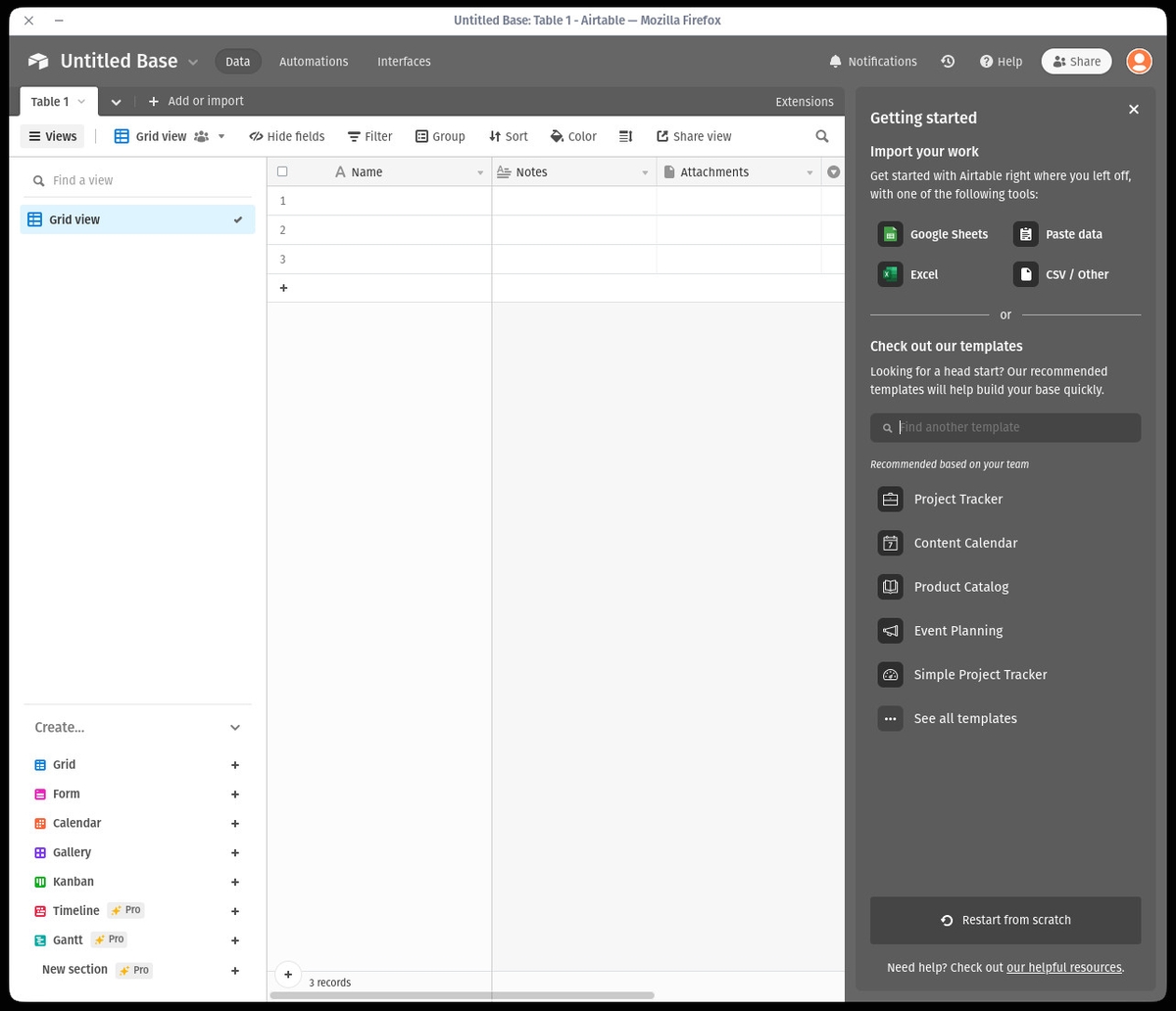Image resolution: width=1176 pixels, height=1011 pixels.
Task: Select the row header checkbox to select all records
Action: tap(282, 171)
